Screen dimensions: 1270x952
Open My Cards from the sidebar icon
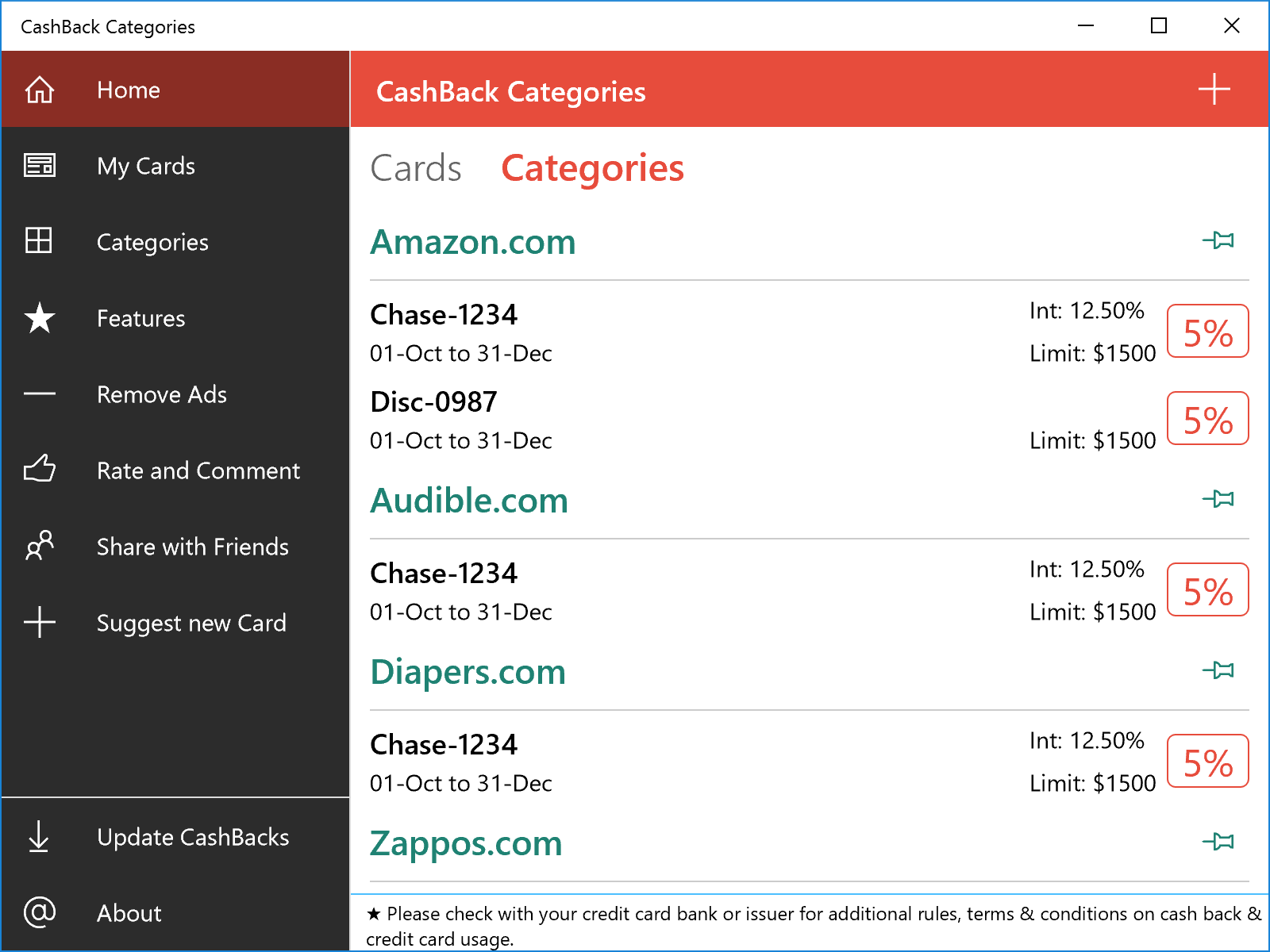click(39, 166)
